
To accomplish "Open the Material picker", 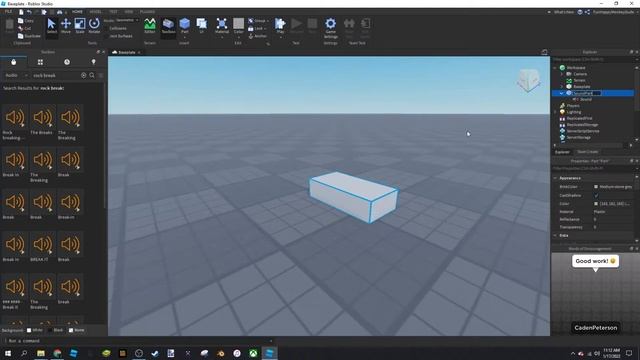I will tap(222, 27).
